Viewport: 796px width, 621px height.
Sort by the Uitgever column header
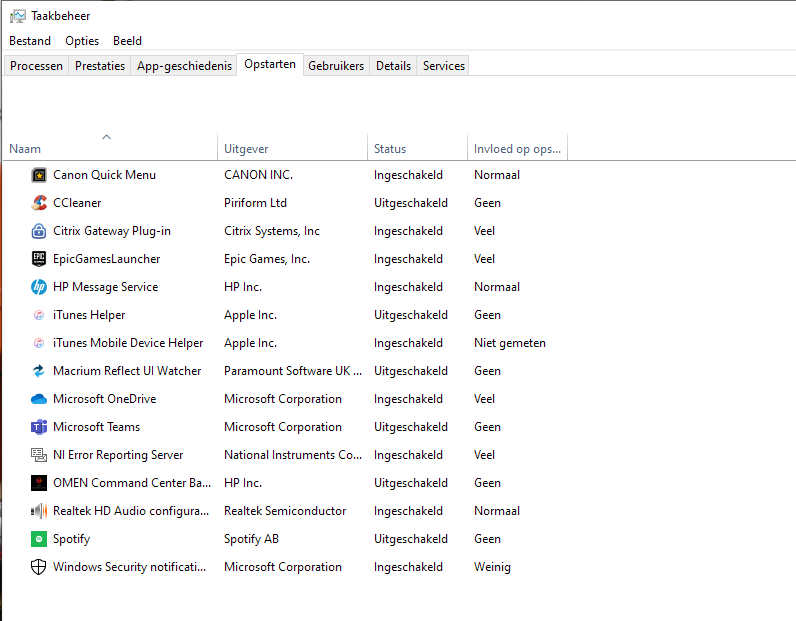(x=292, y=147)
